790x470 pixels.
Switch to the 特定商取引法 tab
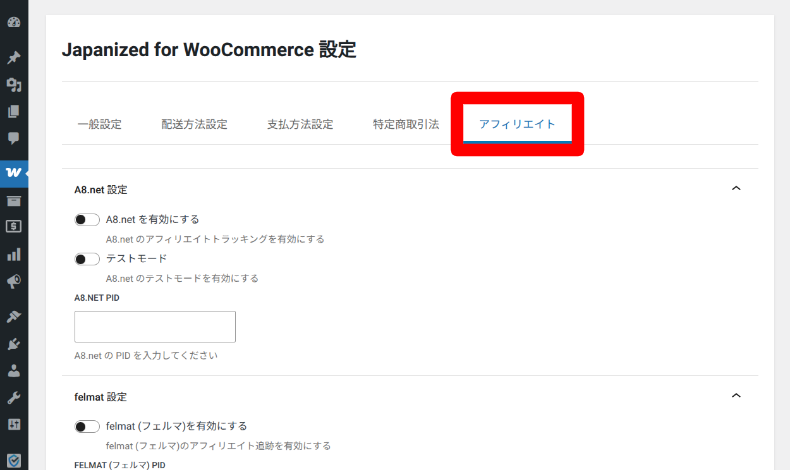tap(406, 124)
